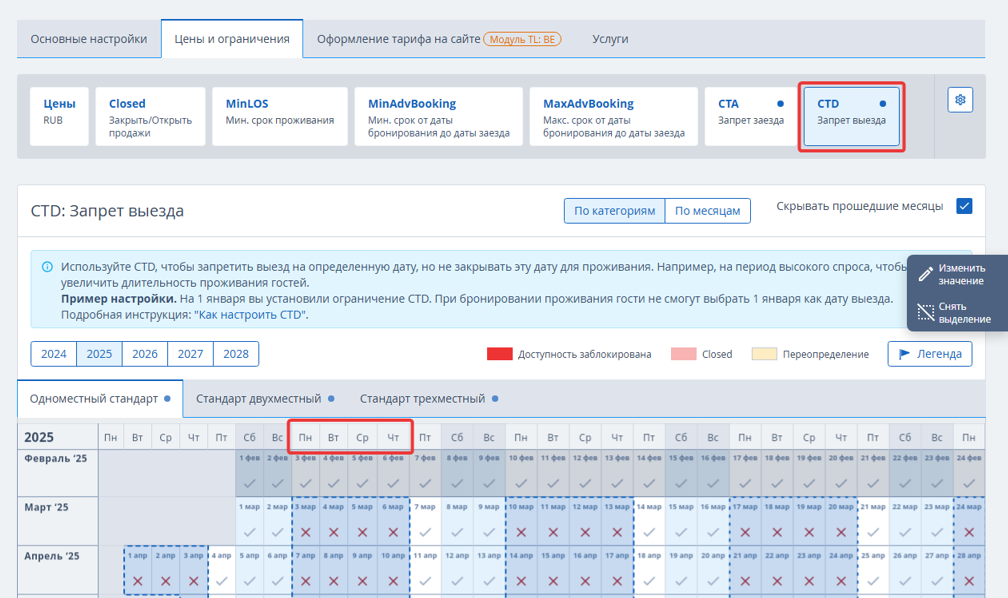Open the 'Услуги' tab
1008x598 pixels.
click(x=610, y=39)
